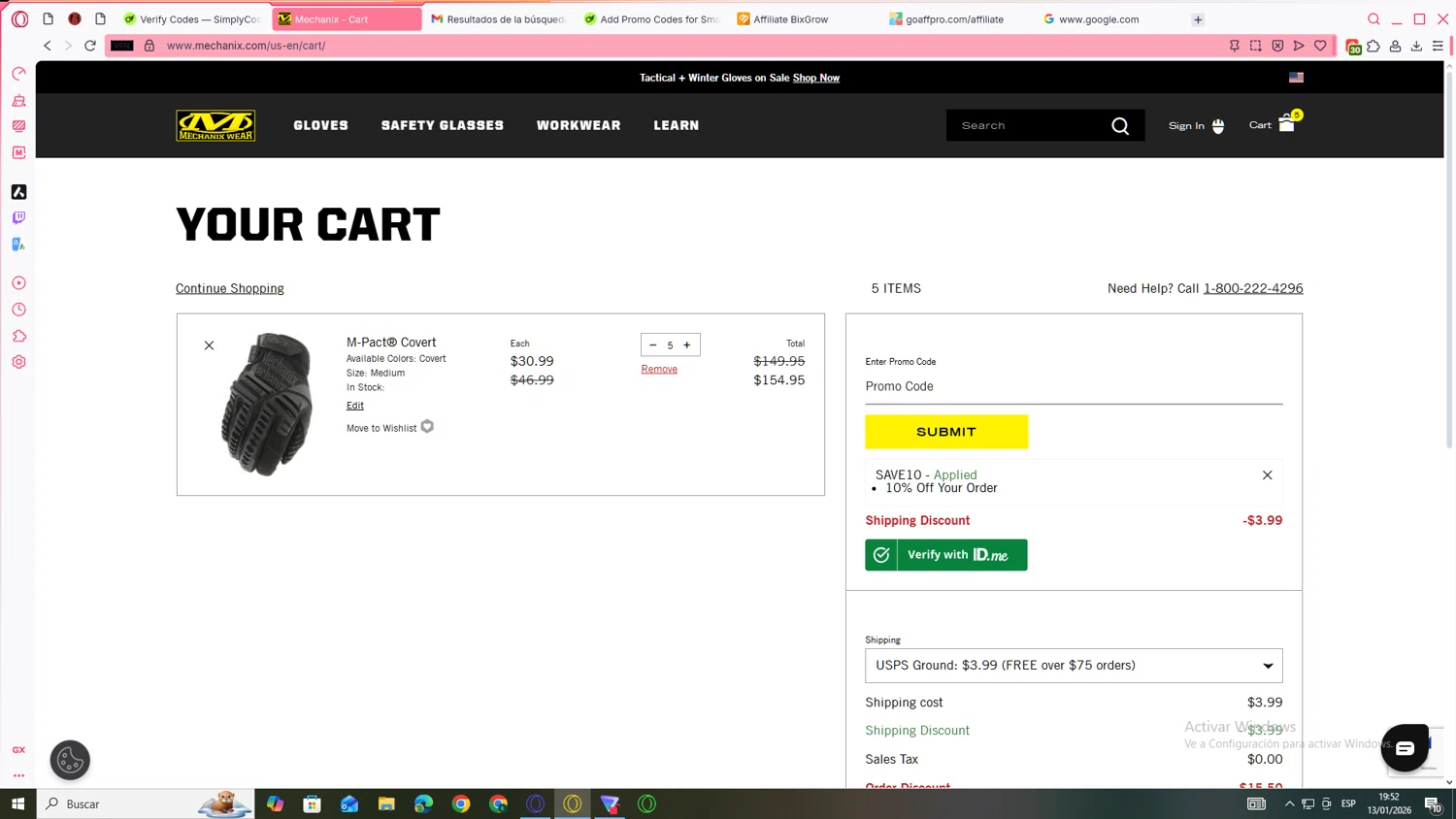Go back to the previous page
The image size is (1456, 819).
pyautogui.click(x=47, y=46)
